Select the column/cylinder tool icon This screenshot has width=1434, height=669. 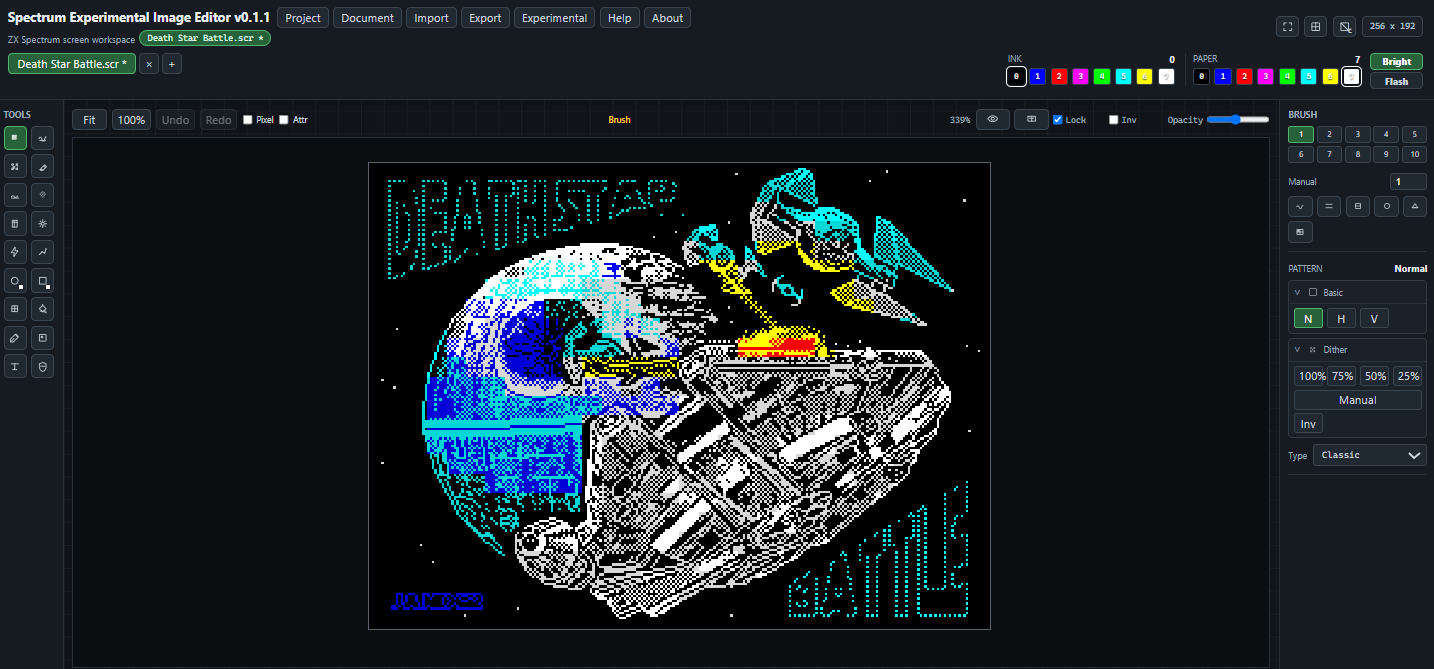[x=15, y=223]
